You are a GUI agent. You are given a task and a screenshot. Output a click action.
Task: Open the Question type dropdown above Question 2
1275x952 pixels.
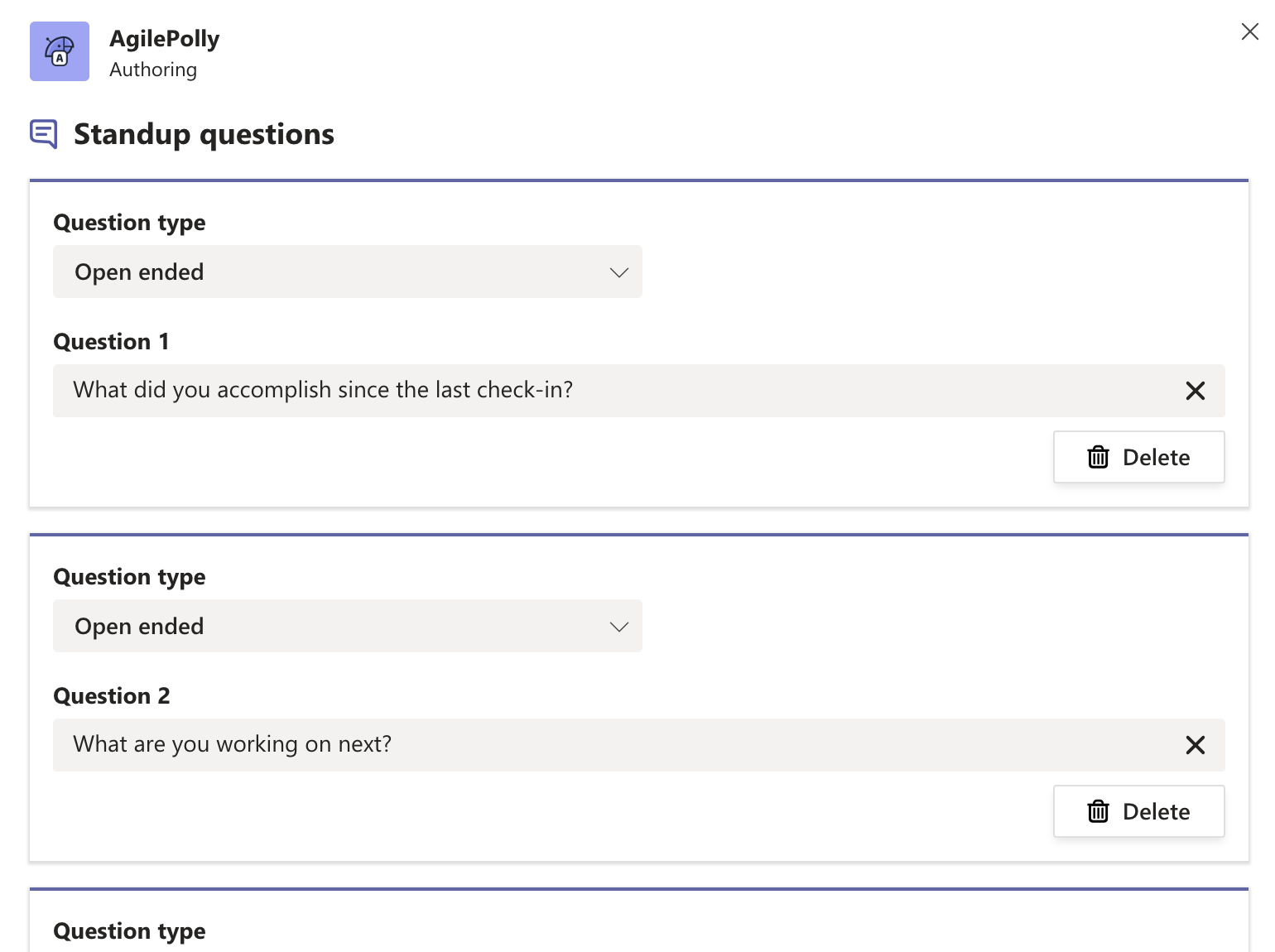tap(348, 626)
